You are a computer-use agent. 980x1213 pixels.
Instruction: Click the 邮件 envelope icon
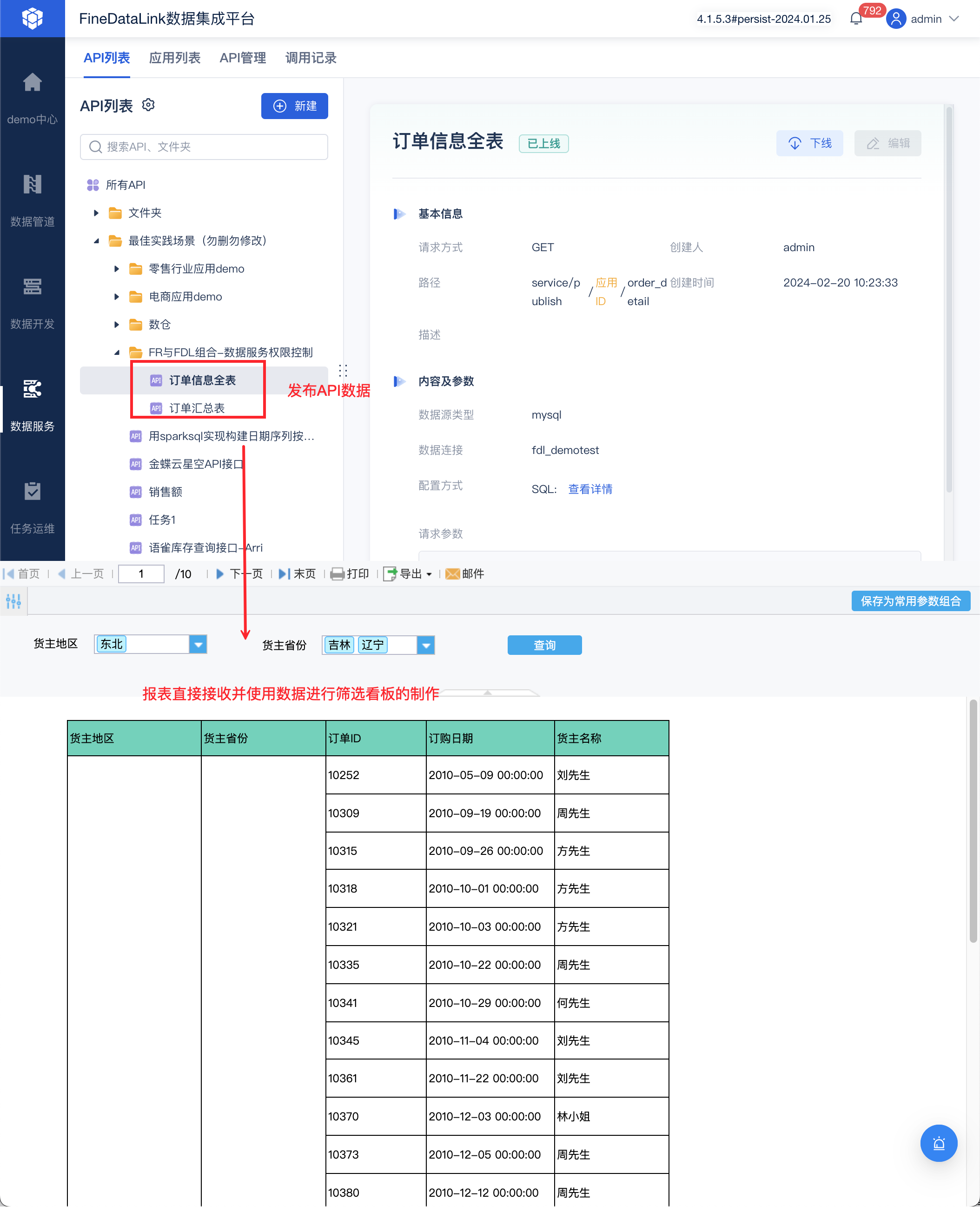click(x=452, y=574)
